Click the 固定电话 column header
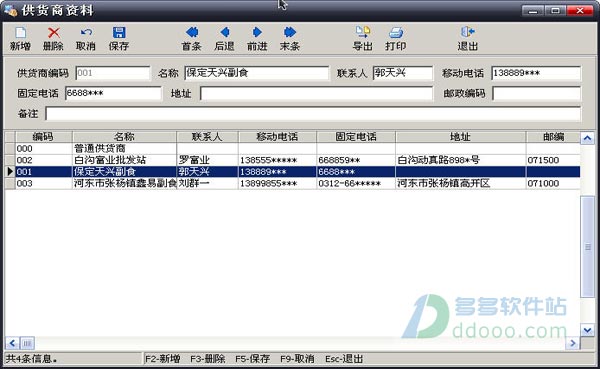The image size is (600, 369). (356, 137)
